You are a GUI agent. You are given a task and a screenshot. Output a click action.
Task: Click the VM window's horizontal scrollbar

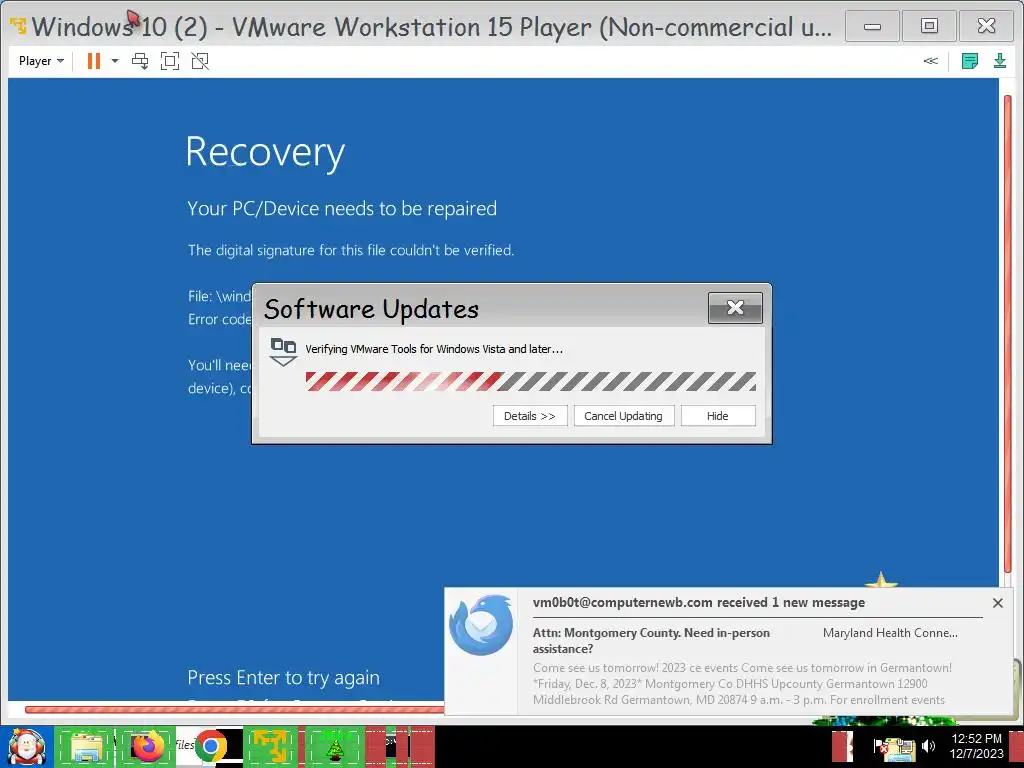[x=234, y=709]
